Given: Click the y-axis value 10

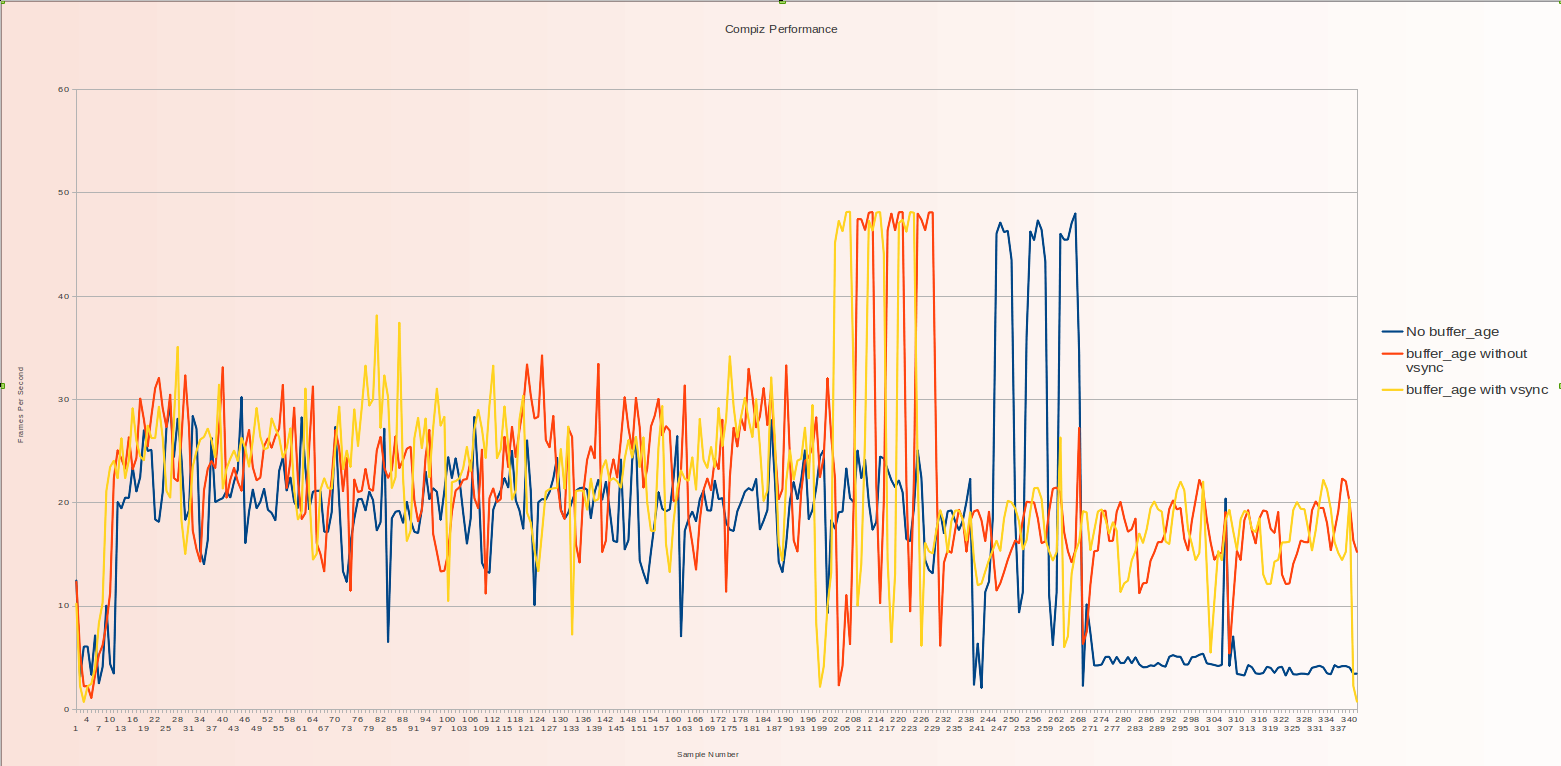Looking at the screenshot, I should (x=63, y=606).
